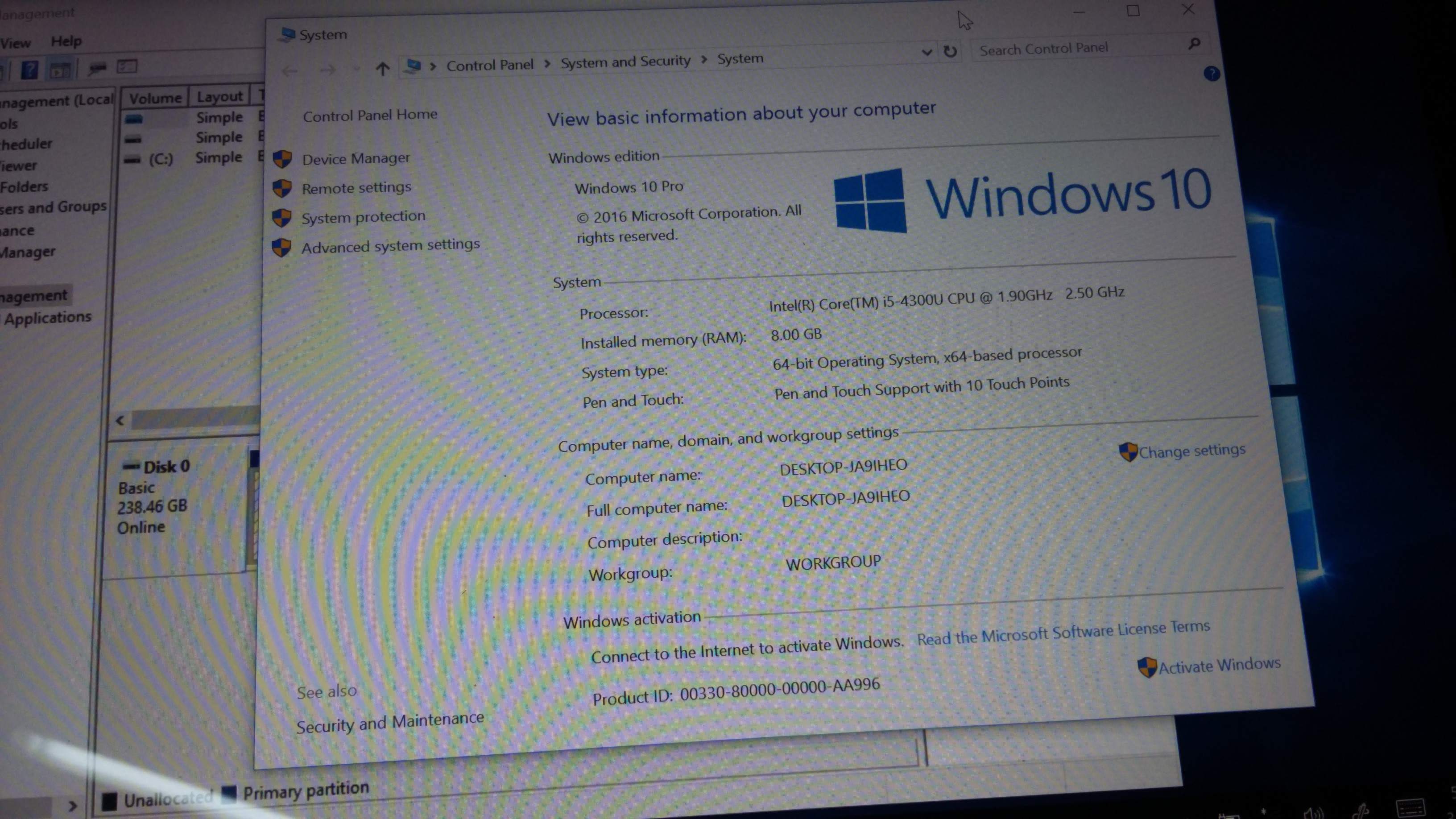Maximize the System window

(x=1133, y=11)
